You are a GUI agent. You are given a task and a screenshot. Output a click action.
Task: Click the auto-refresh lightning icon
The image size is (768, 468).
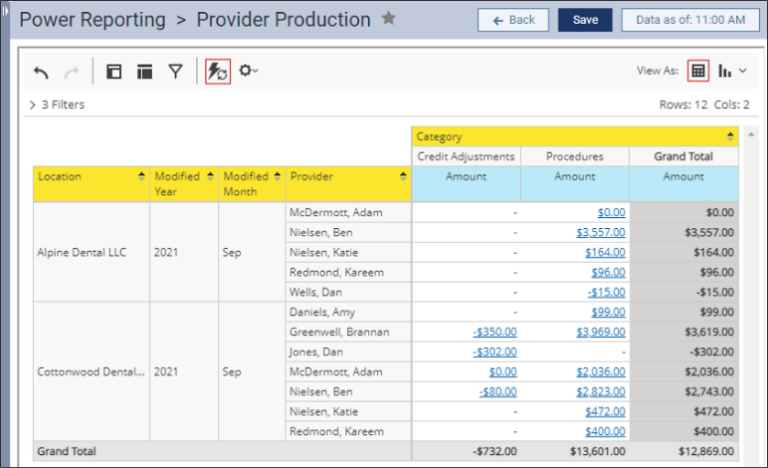[217, 72]
